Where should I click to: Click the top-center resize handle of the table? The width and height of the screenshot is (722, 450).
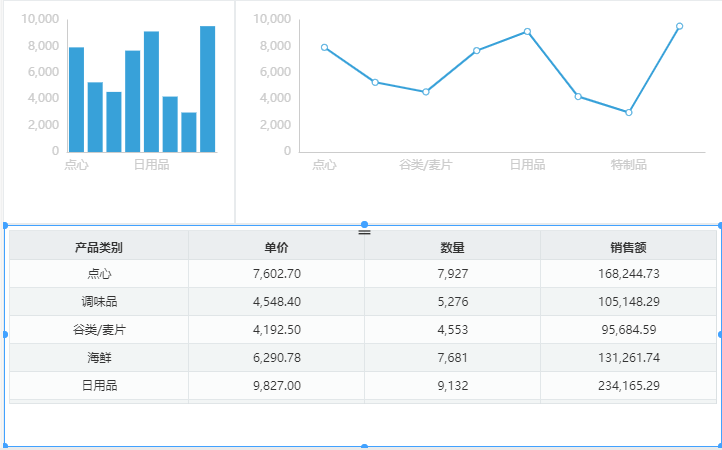(x=364, y=225)
